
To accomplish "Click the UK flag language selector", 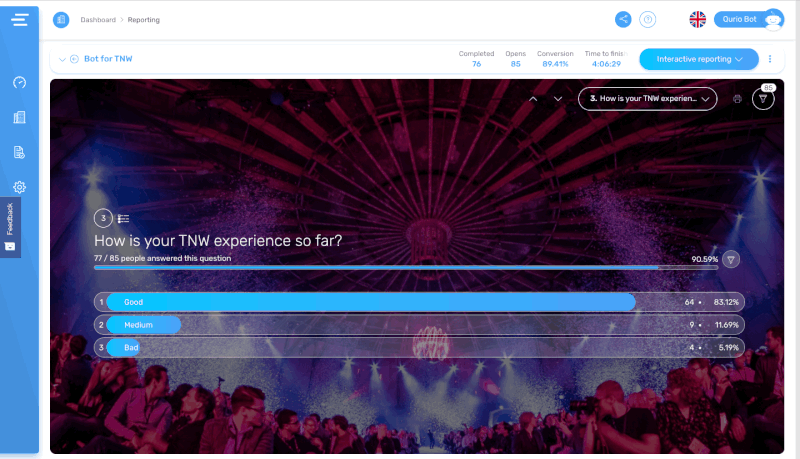I will [x=697, y=19].
